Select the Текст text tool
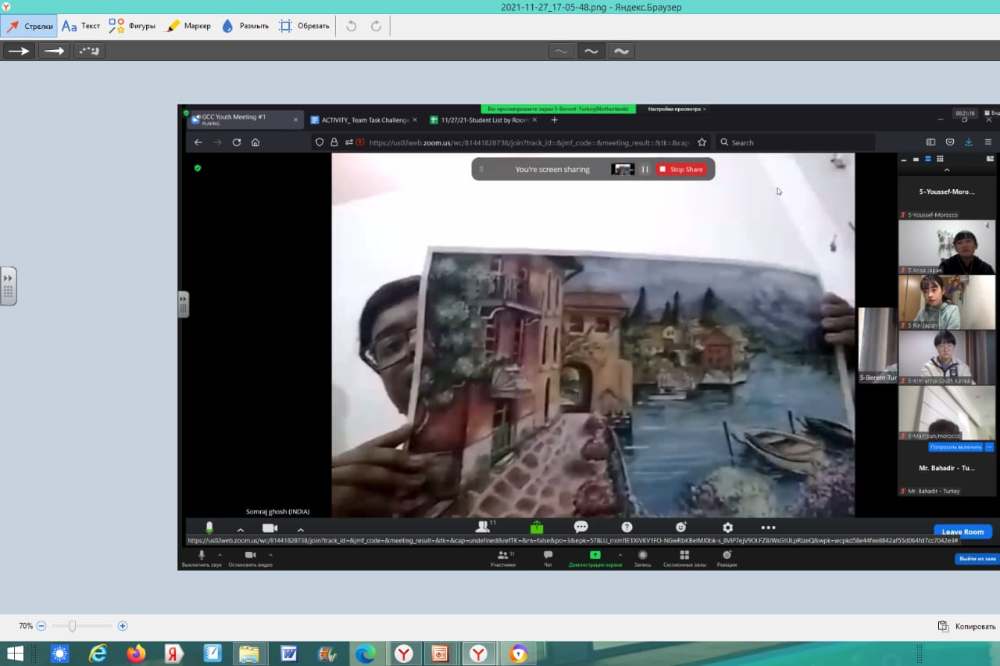Screen dimensions: 1000x666 pos(81,26)
